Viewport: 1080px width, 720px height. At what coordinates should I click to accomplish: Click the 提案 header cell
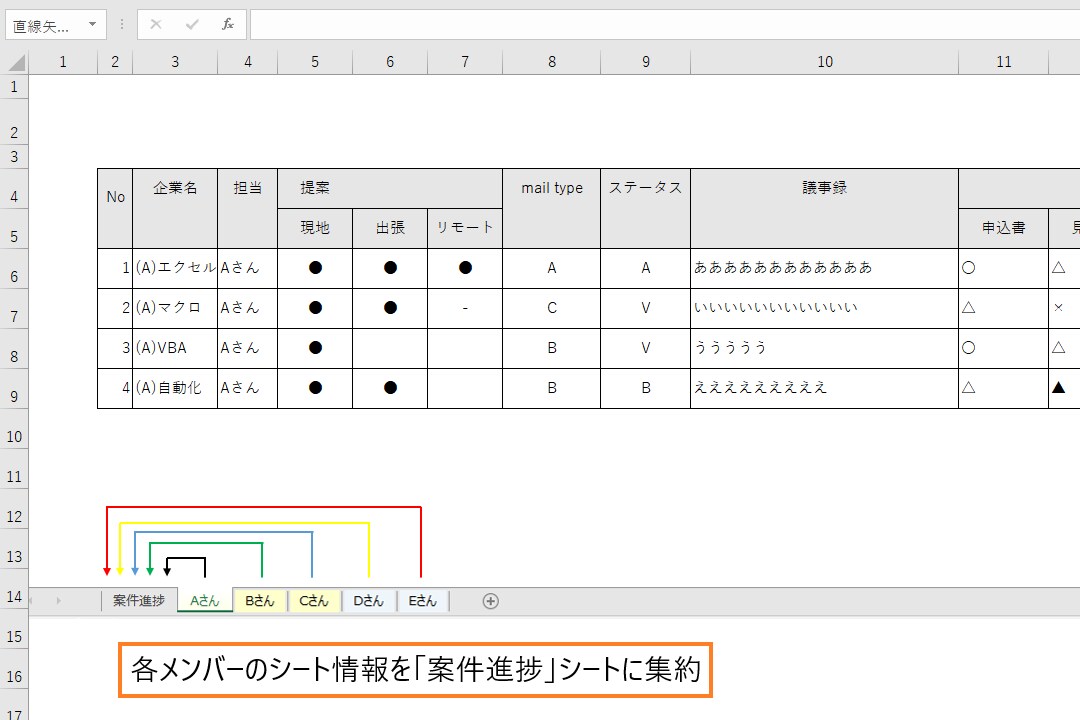point(390,188)
